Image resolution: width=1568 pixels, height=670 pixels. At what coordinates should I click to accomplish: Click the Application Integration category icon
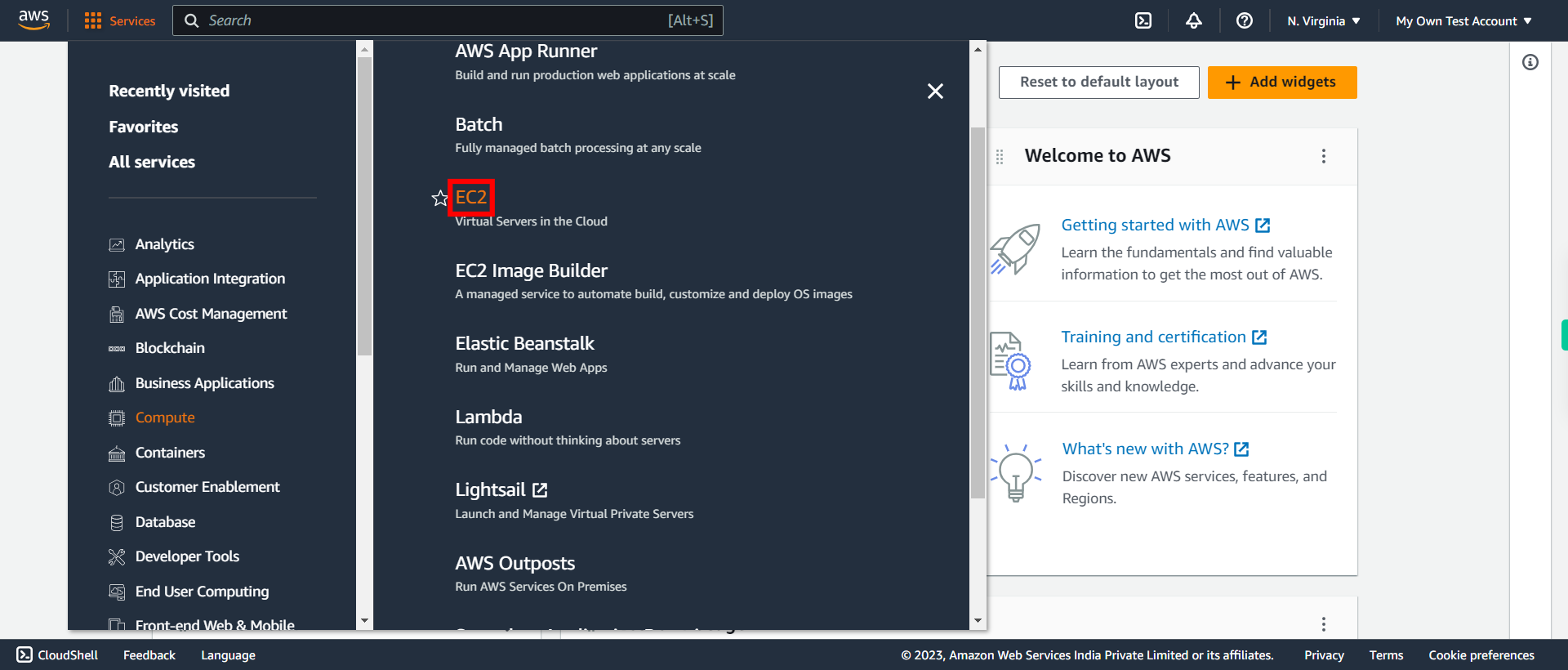click(x=117, y=279)
